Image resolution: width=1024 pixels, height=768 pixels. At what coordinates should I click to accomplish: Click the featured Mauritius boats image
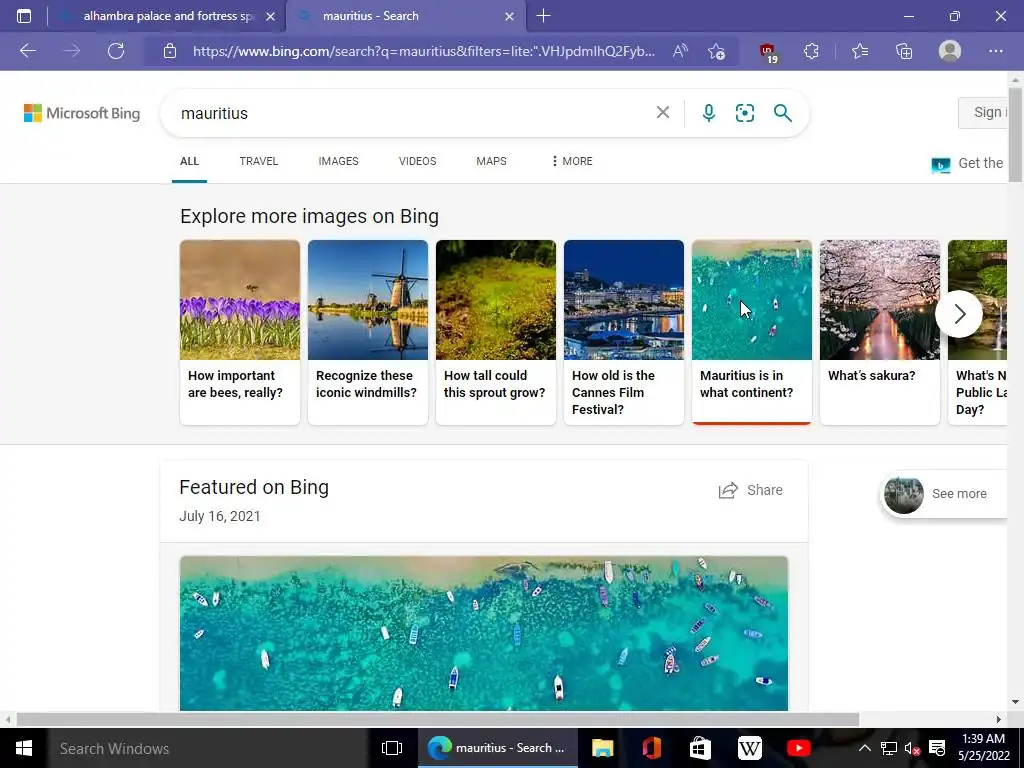[x=484, y=633]
